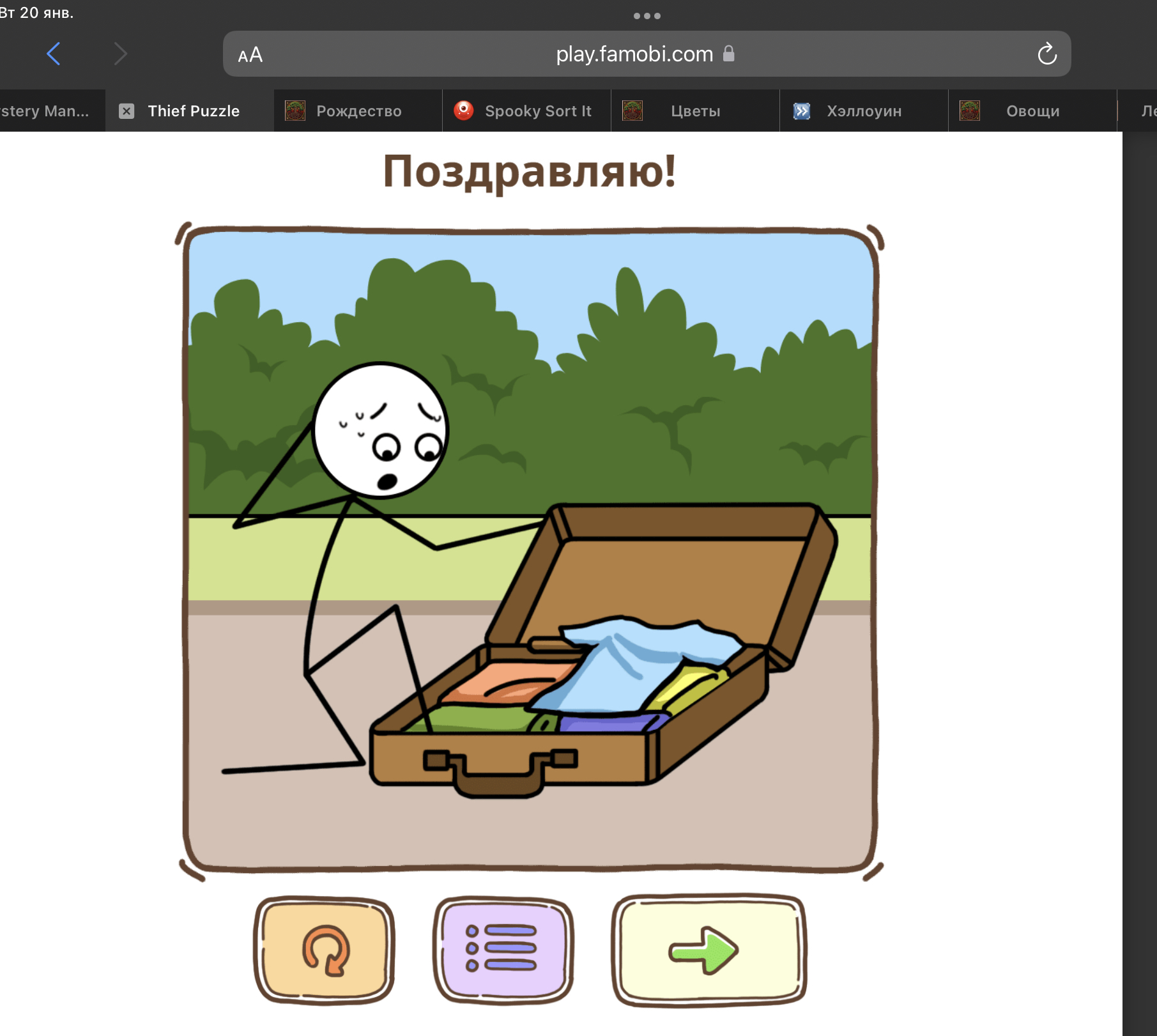Tap the Safari back arrow

[x=54, y=54]
